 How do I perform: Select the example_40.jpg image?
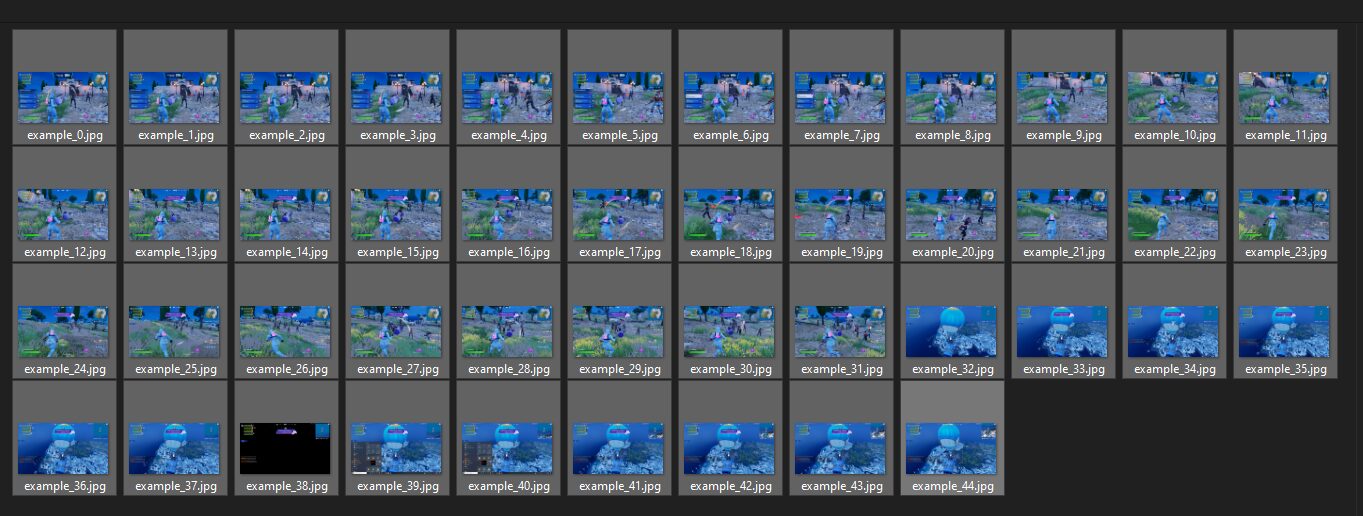(x=507, y=448)
